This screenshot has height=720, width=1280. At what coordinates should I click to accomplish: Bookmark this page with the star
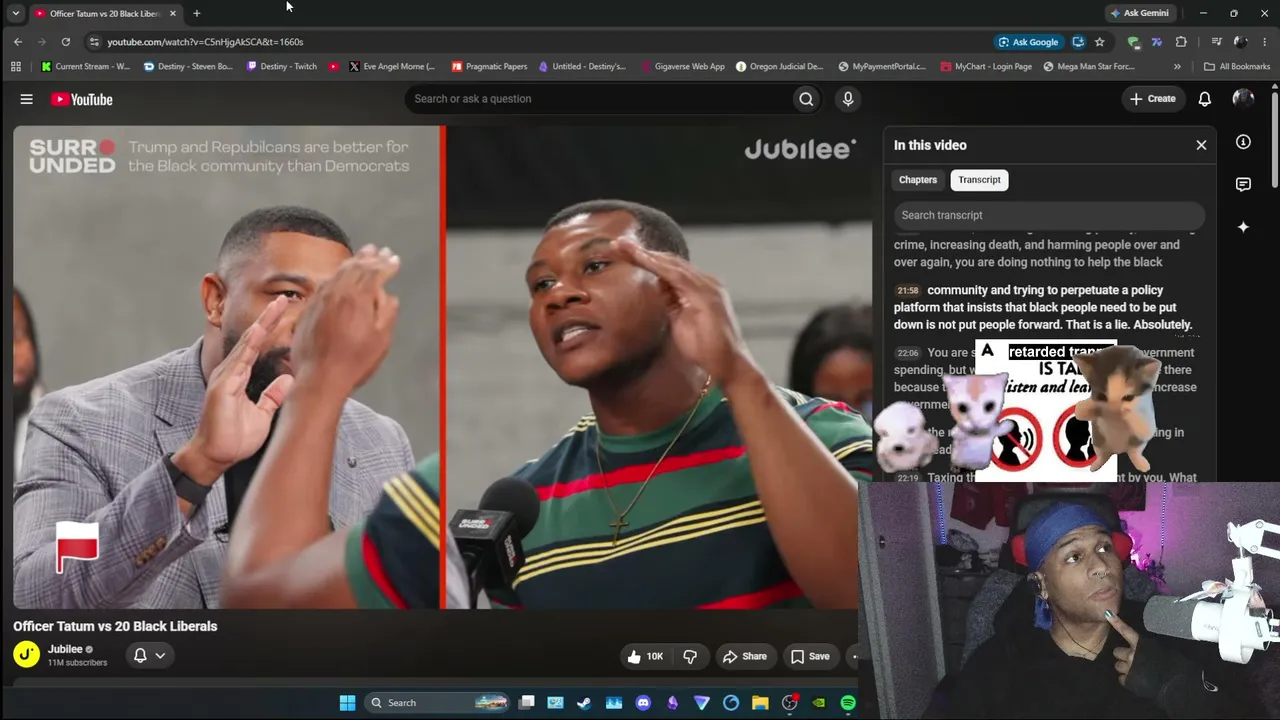click(1100, 42)
